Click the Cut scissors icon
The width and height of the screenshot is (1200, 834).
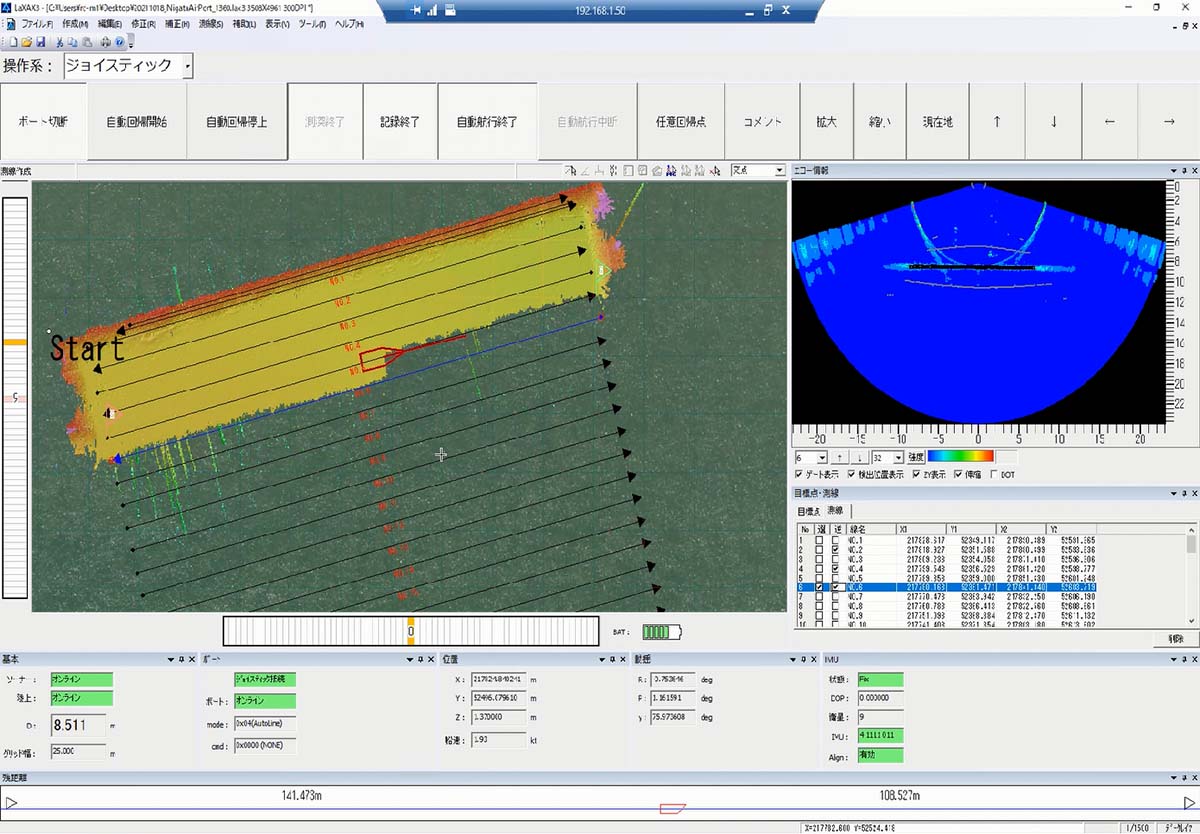pos(60,43)
